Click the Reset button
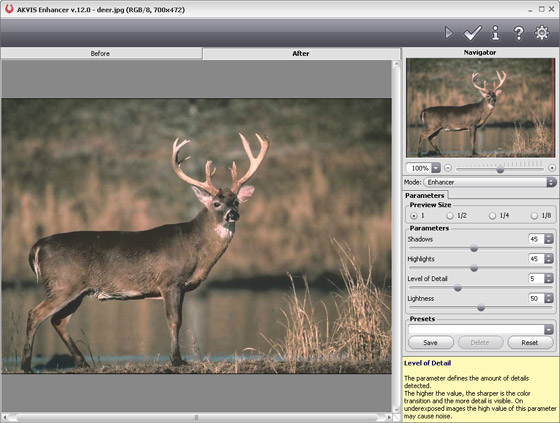This screenshot has height=423, width=560. pos(530,343)
